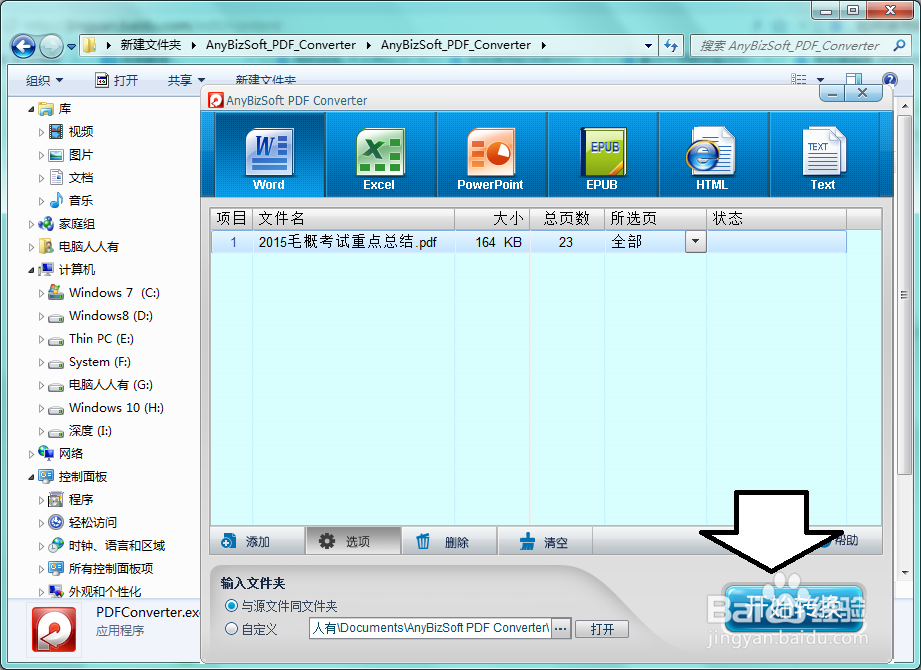
Task: Select 轻松访问 in the tree
Action: coord(92,523)
